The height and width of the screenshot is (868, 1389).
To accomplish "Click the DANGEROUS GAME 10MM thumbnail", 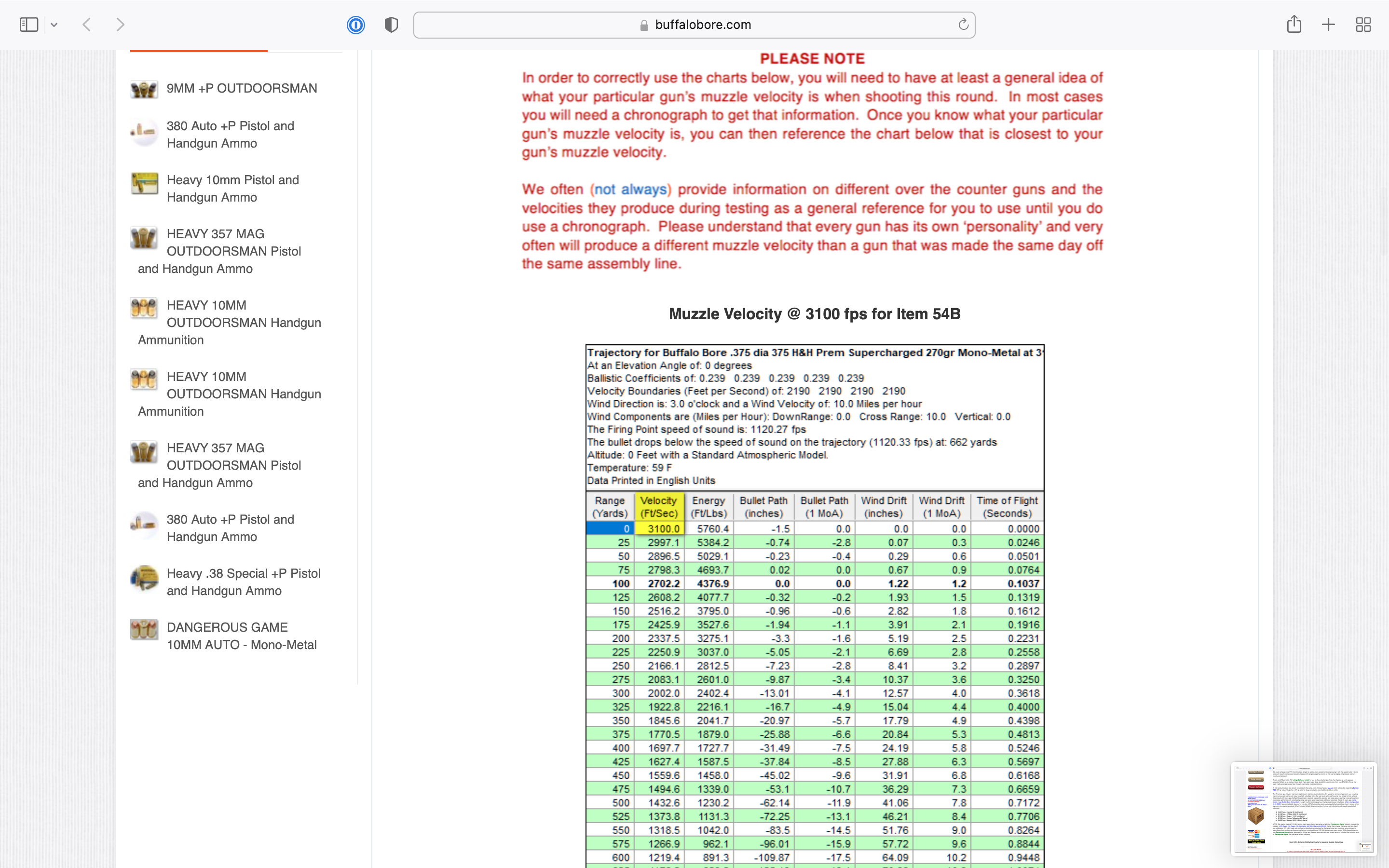I will (144, 630).
